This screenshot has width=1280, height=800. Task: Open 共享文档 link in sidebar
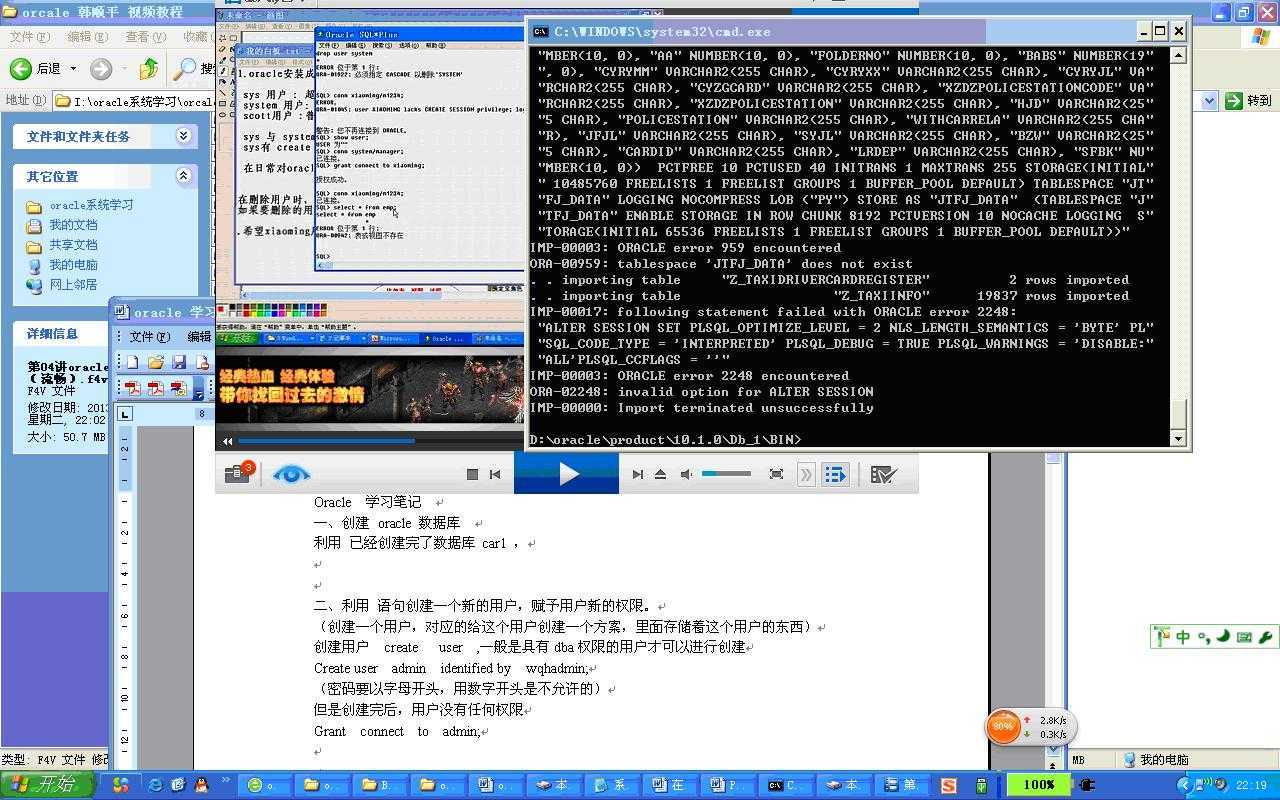tap(73, 245)
